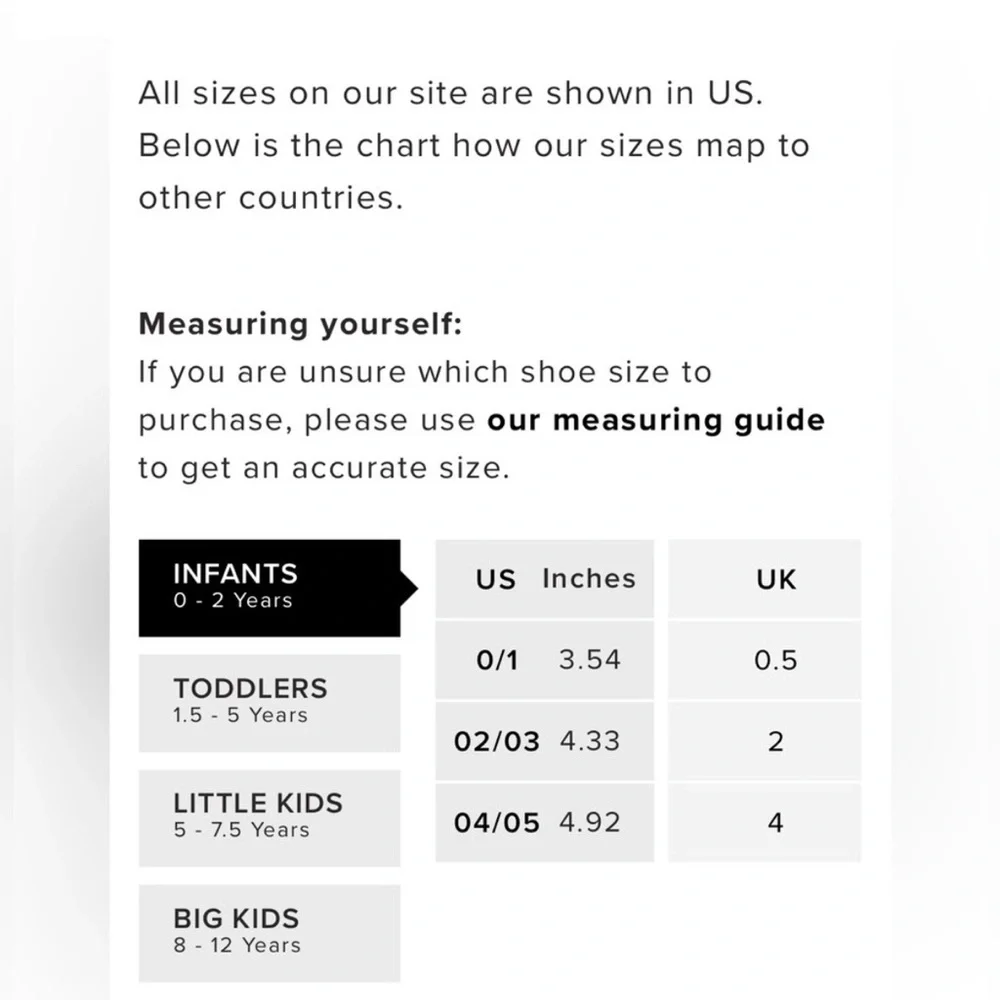Switch to the TODDLERS size tab
Screen dimensions: 1000x1000
point(269,701)
